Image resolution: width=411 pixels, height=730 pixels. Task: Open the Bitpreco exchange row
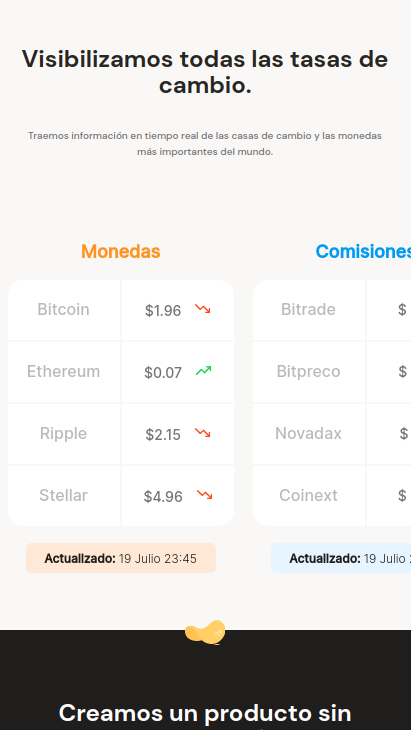point(332,372)
